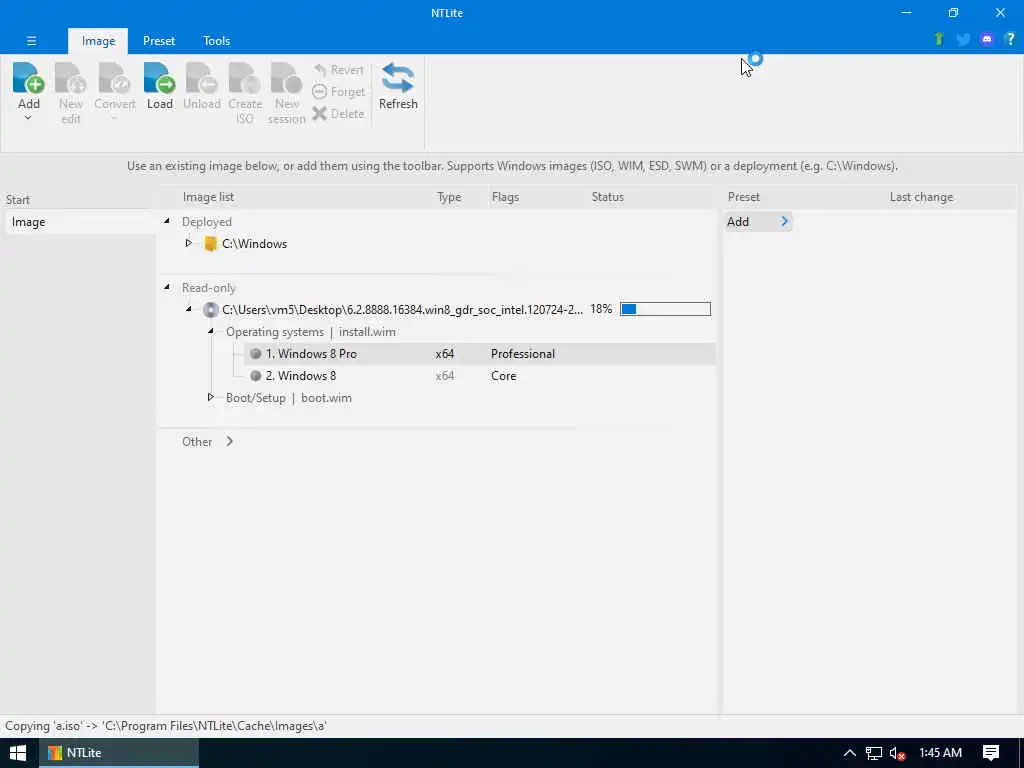Select Image in the Start sidebar
1024x768 pixels.
click(80, 222)
